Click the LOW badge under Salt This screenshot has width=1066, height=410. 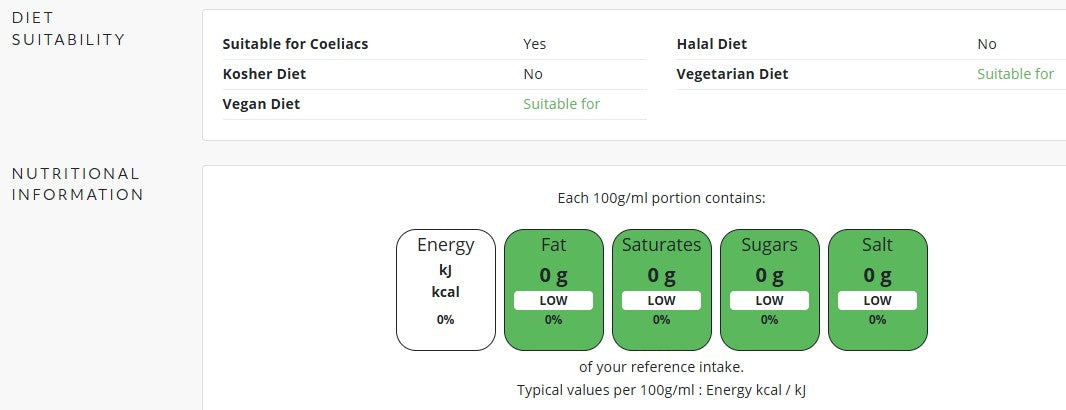pos(877,300)
